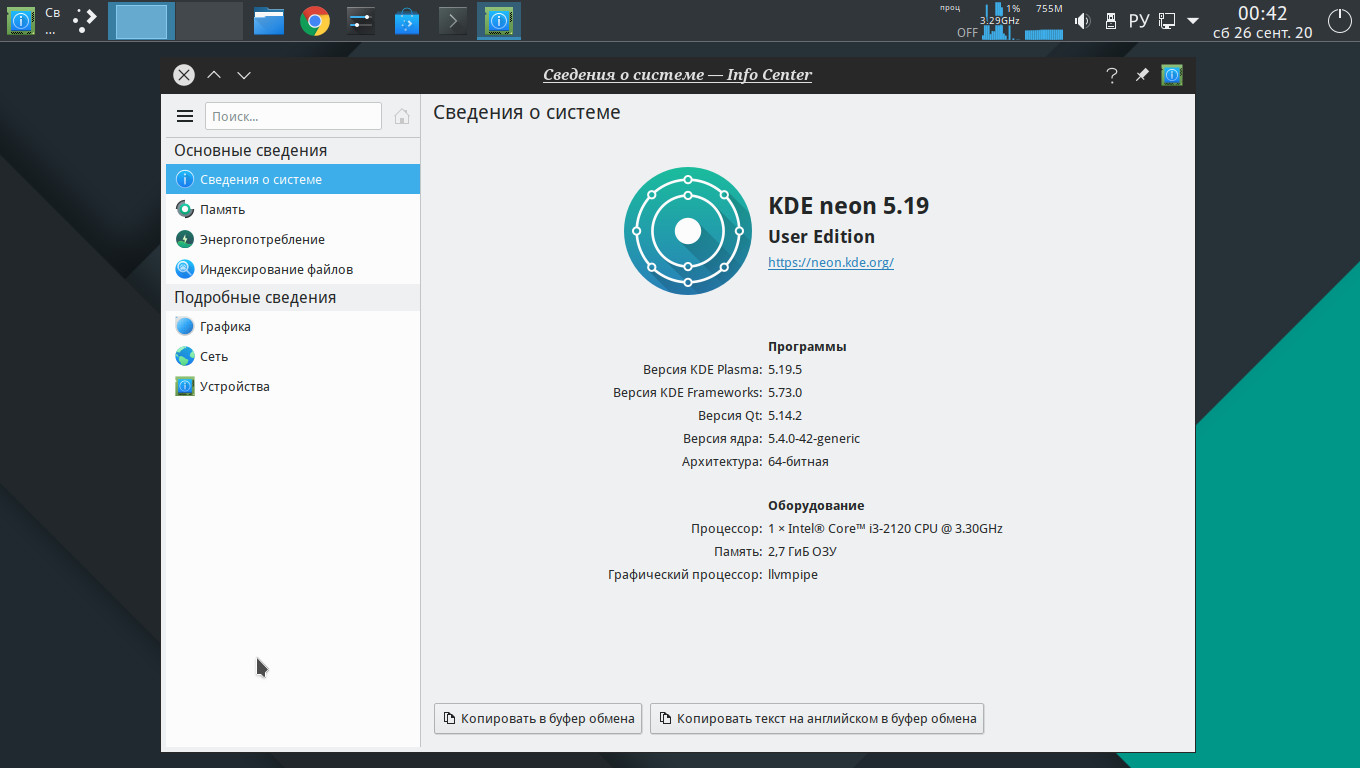Click the titlebar upward chevron button
1360x768 pixels.
214,75
